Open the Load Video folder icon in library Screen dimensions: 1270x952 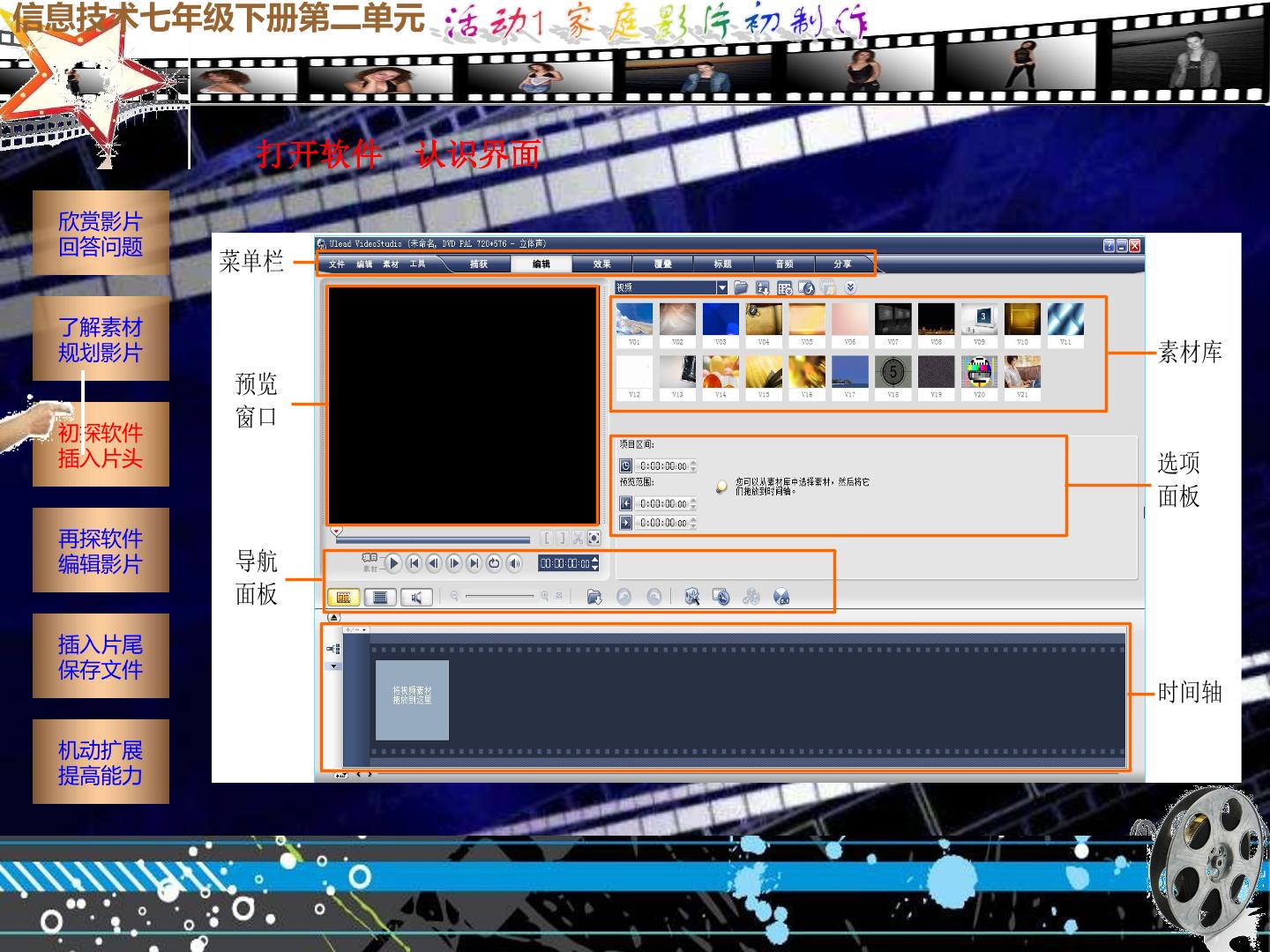(x=741, y=287)
